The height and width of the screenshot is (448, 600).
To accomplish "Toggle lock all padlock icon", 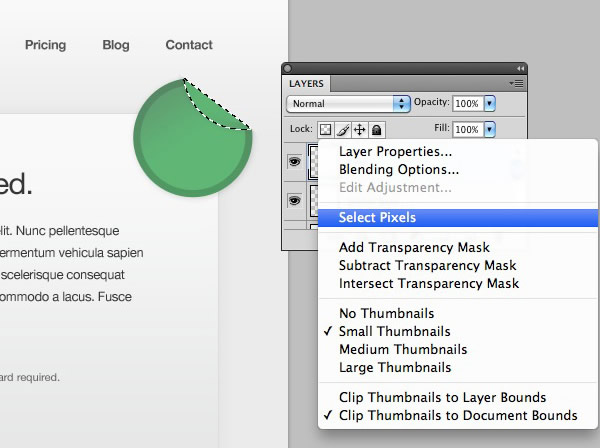I will [377, 130].
